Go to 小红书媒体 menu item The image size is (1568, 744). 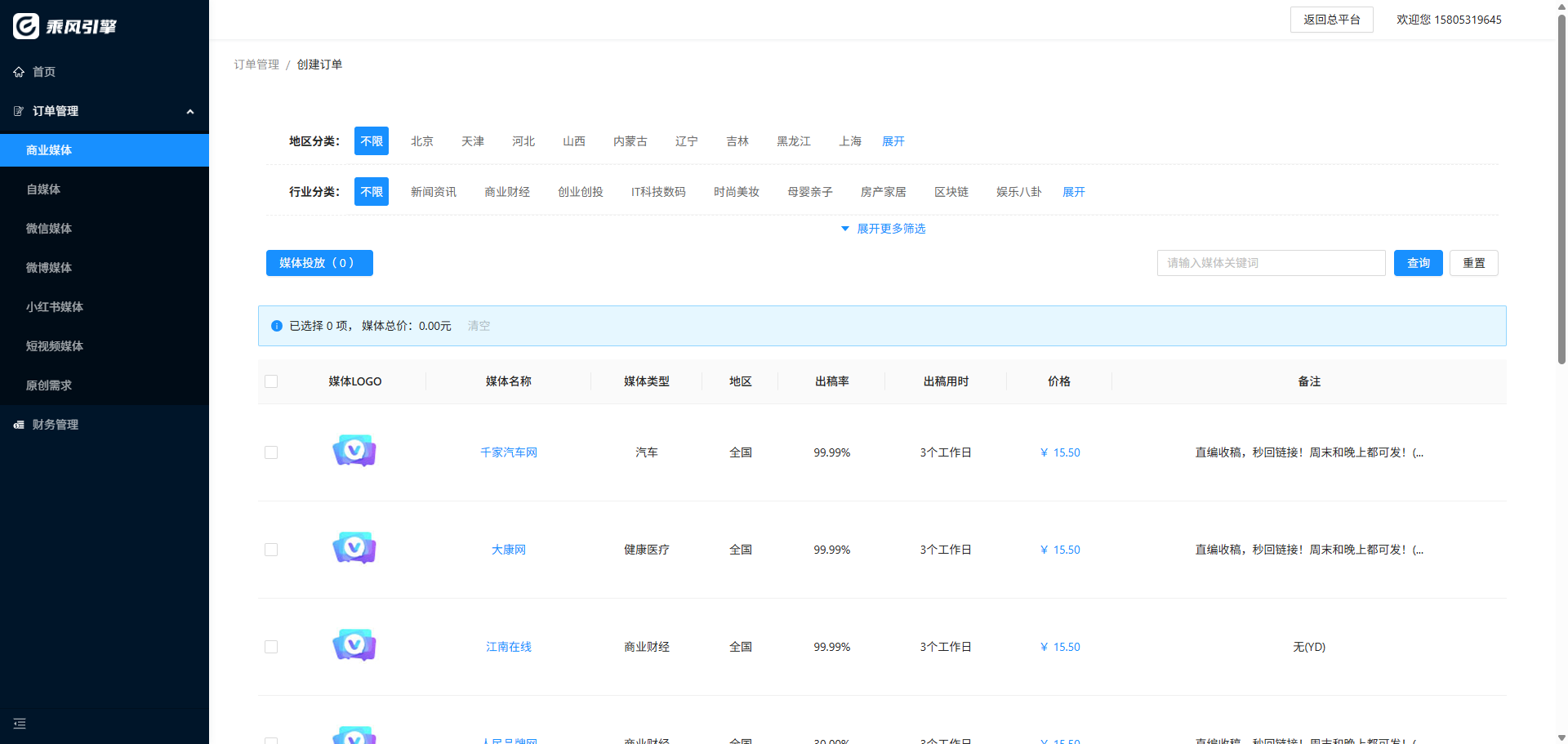[55, 307]
